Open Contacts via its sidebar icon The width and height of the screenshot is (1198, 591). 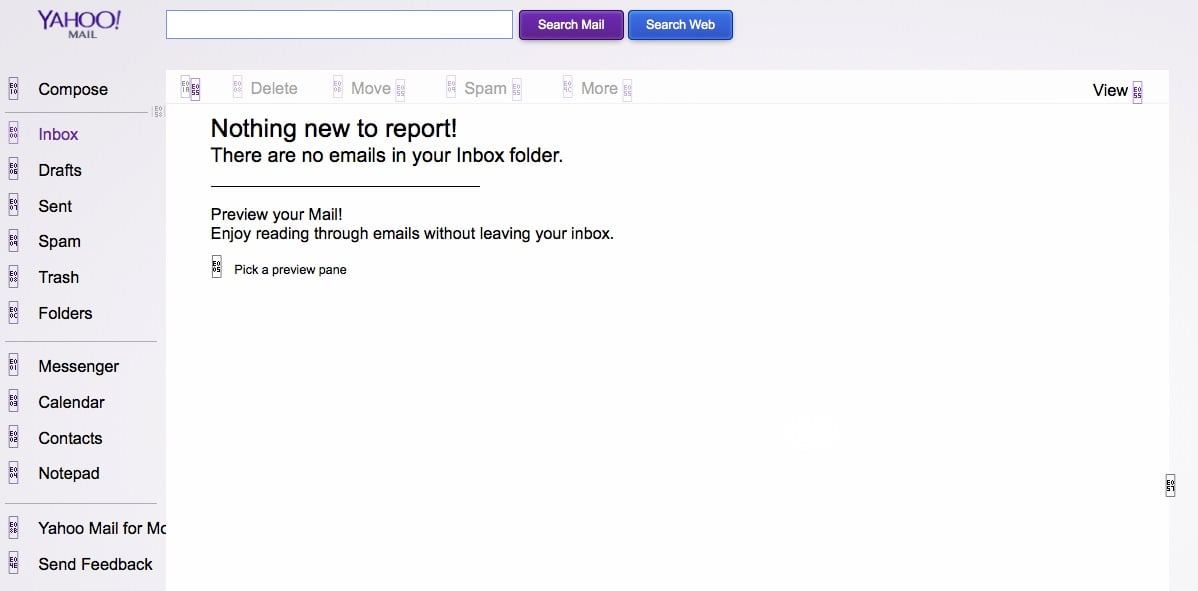(x=13, y=438)
